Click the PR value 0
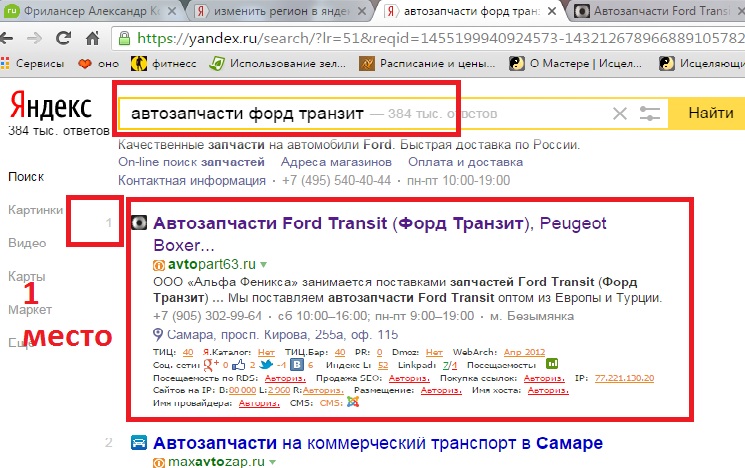745x468 pixels. tap(379, 352)
